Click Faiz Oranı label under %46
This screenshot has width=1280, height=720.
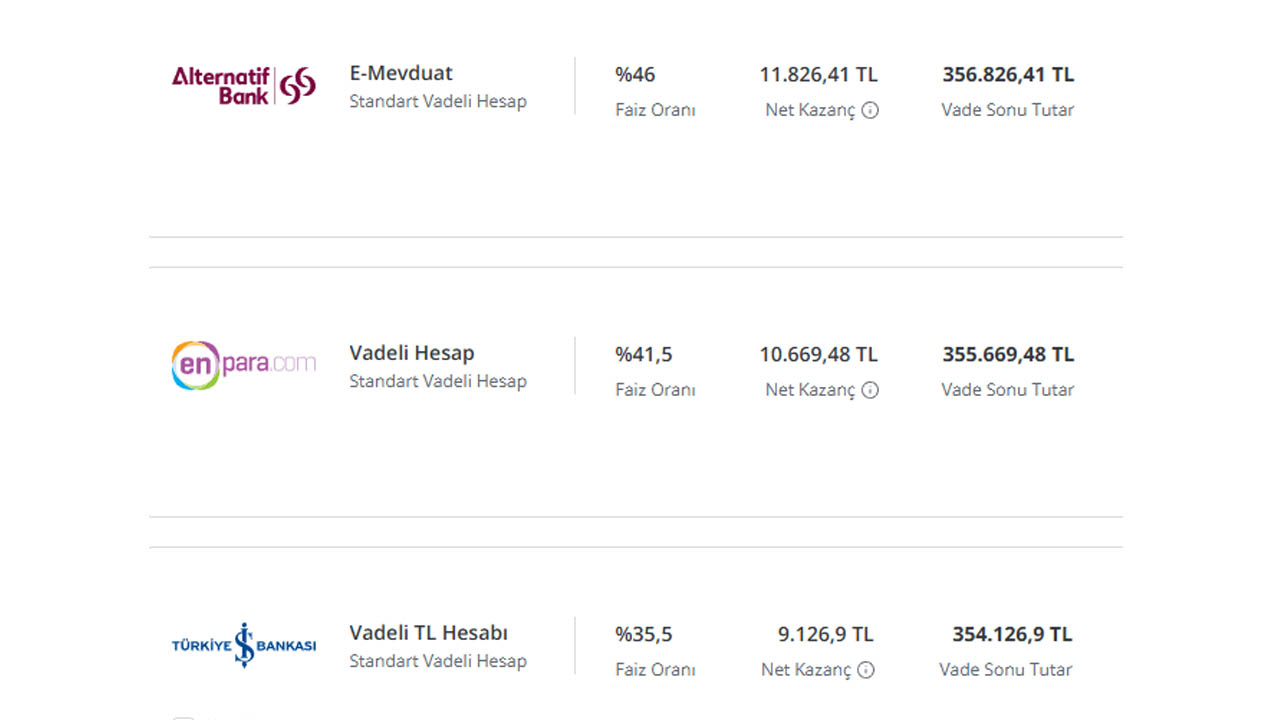point(655,110)
